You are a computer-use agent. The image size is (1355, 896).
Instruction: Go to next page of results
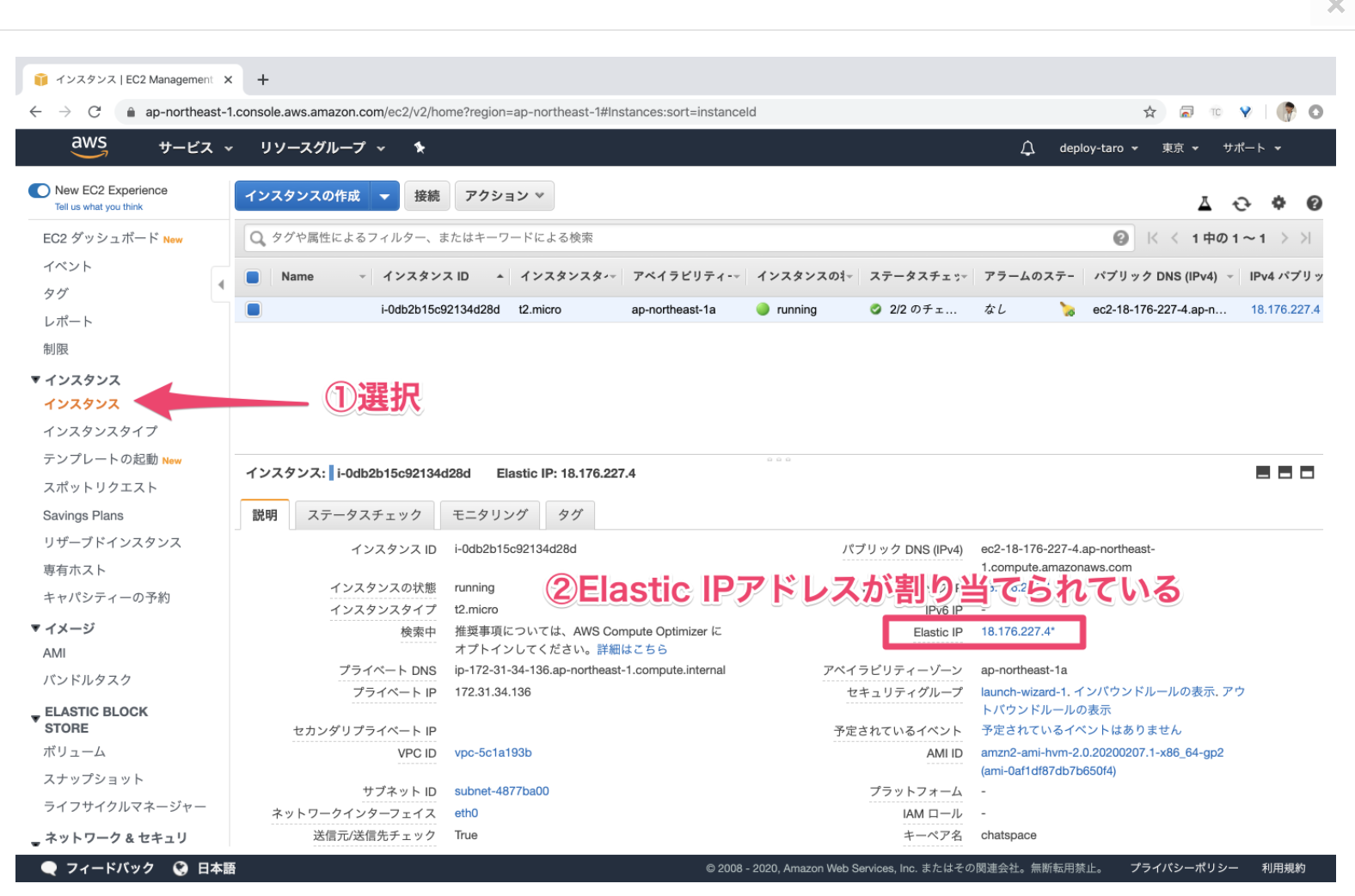point(1284,238)
